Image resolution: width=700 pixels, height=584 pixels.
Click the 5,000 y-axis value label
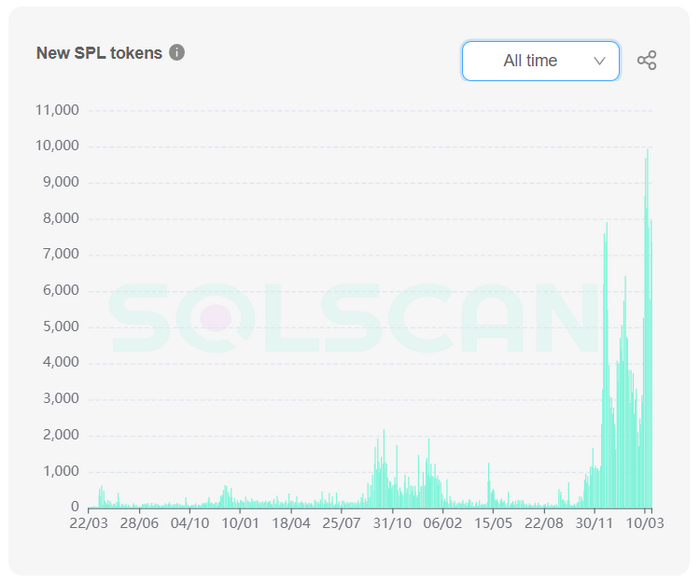point(61,326)
